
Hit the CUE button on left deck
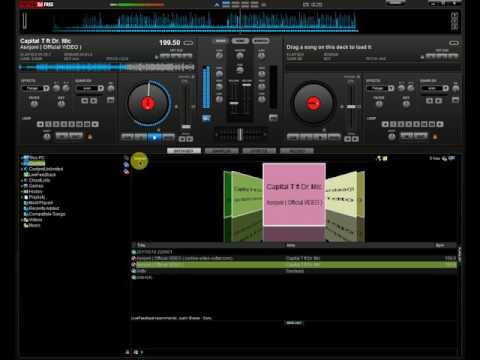128,137
